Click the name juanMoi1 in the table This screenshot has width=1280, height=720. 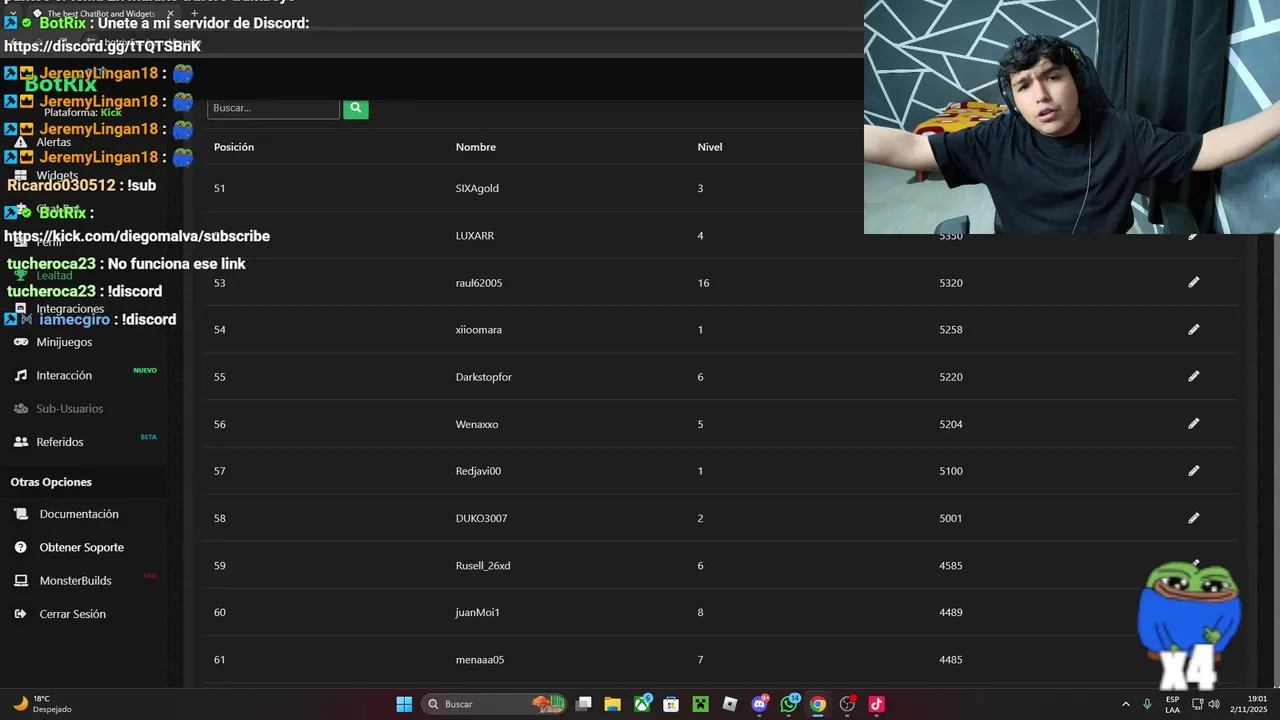(x=477, y=612)
